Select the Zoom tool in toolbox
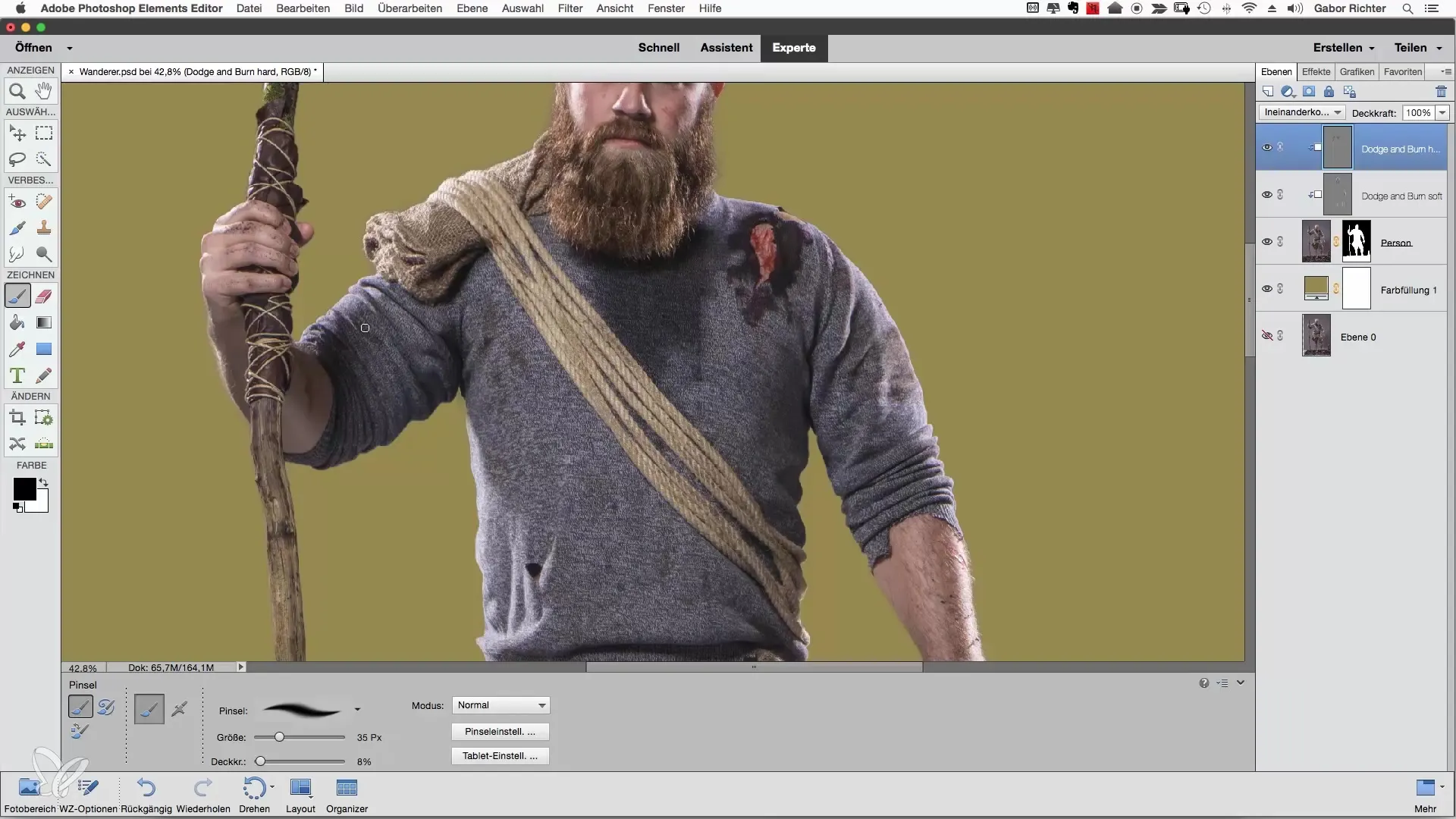1456x819 pixels. pos(17,92)
